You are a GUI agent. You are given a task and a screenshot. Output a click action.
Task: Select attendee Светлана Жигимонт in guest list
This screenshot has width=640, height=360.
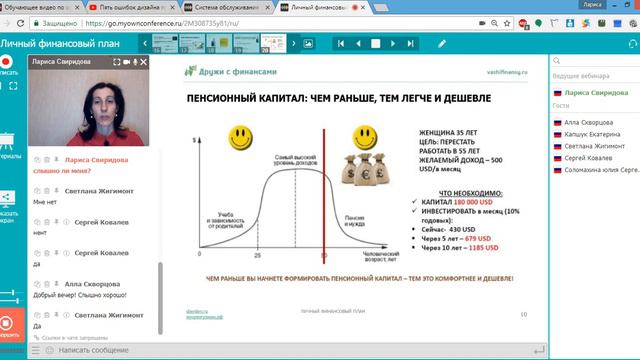[x=595, y=146]
